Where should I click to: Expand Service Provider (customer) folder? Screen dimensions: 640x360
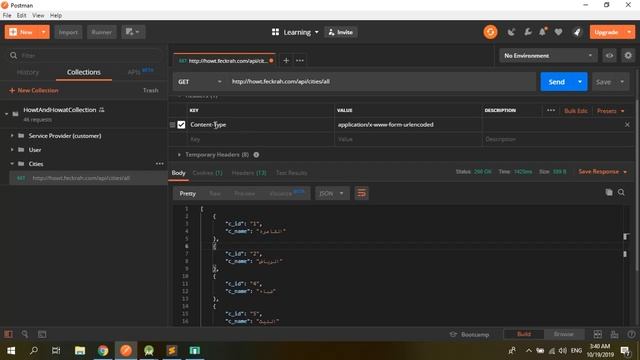point(12,136)
